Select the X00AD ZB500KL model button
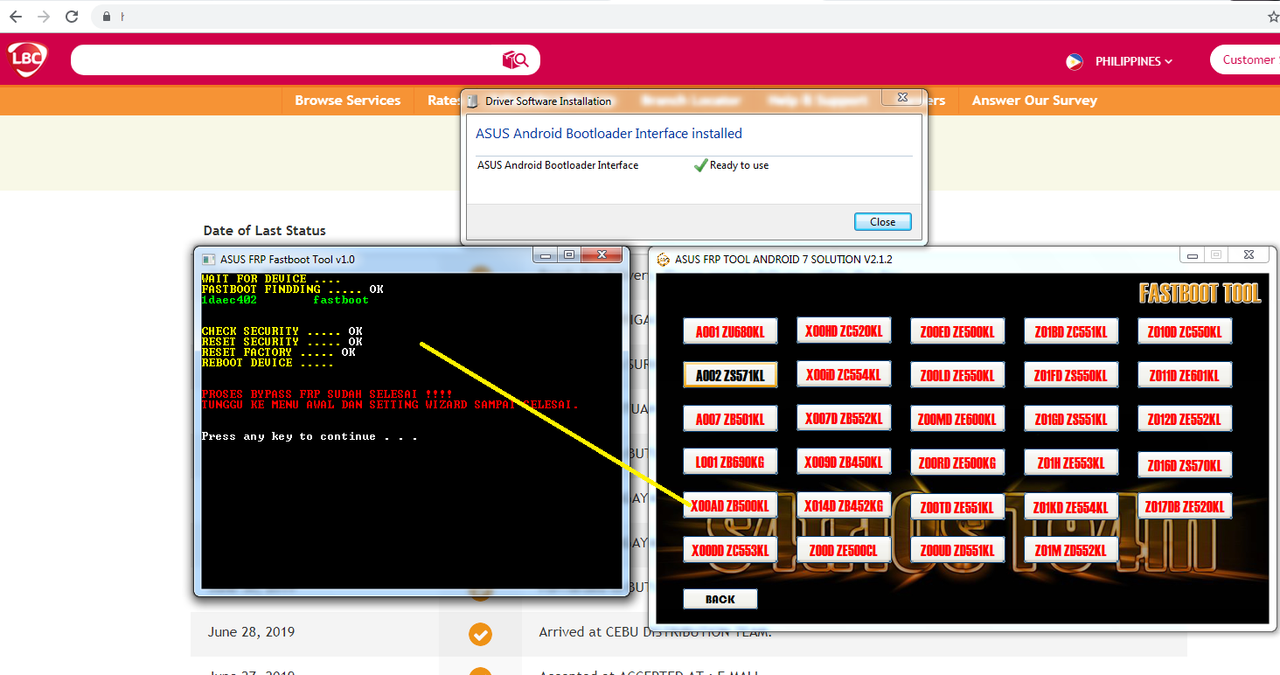1280x675 pixels. pyautogui.click(x=730, y=506)
